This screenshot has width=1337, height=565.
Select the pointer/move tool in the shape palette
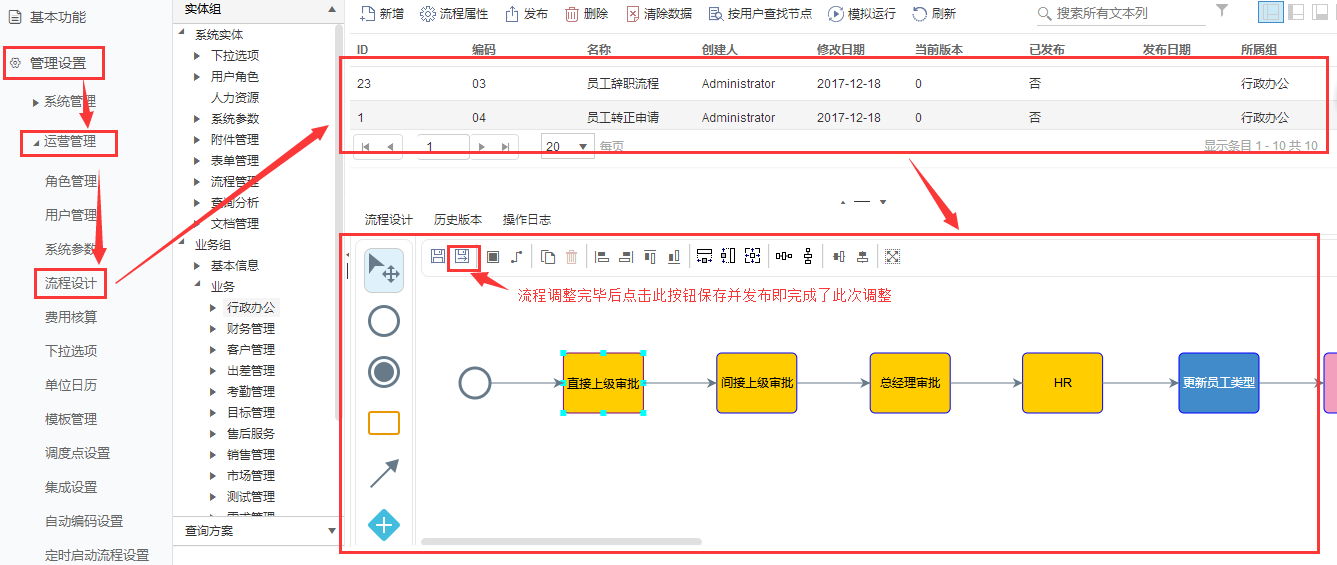[384, 270]
